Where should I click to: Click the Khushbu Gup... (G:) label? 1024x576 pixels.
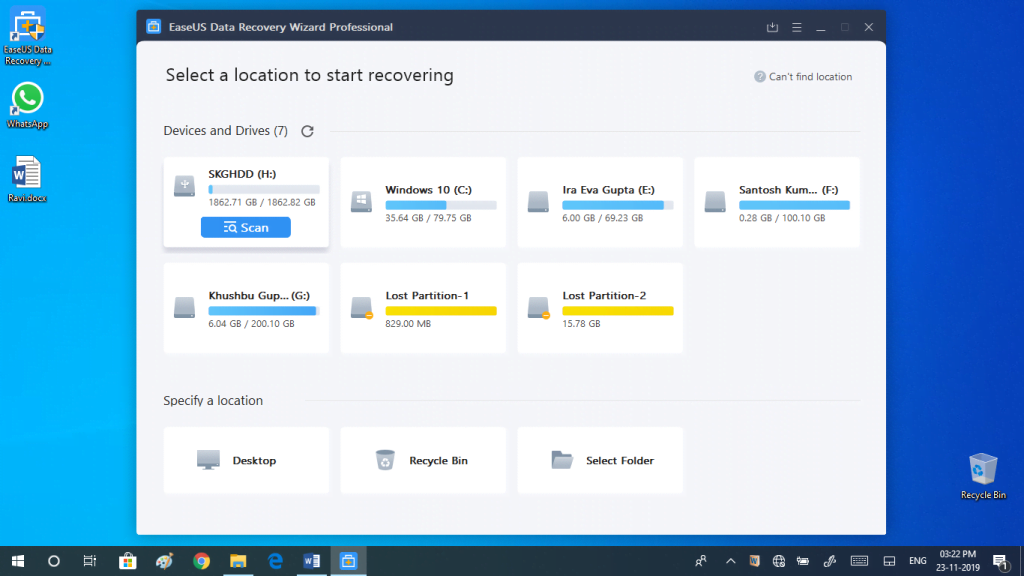coord(259,296)
